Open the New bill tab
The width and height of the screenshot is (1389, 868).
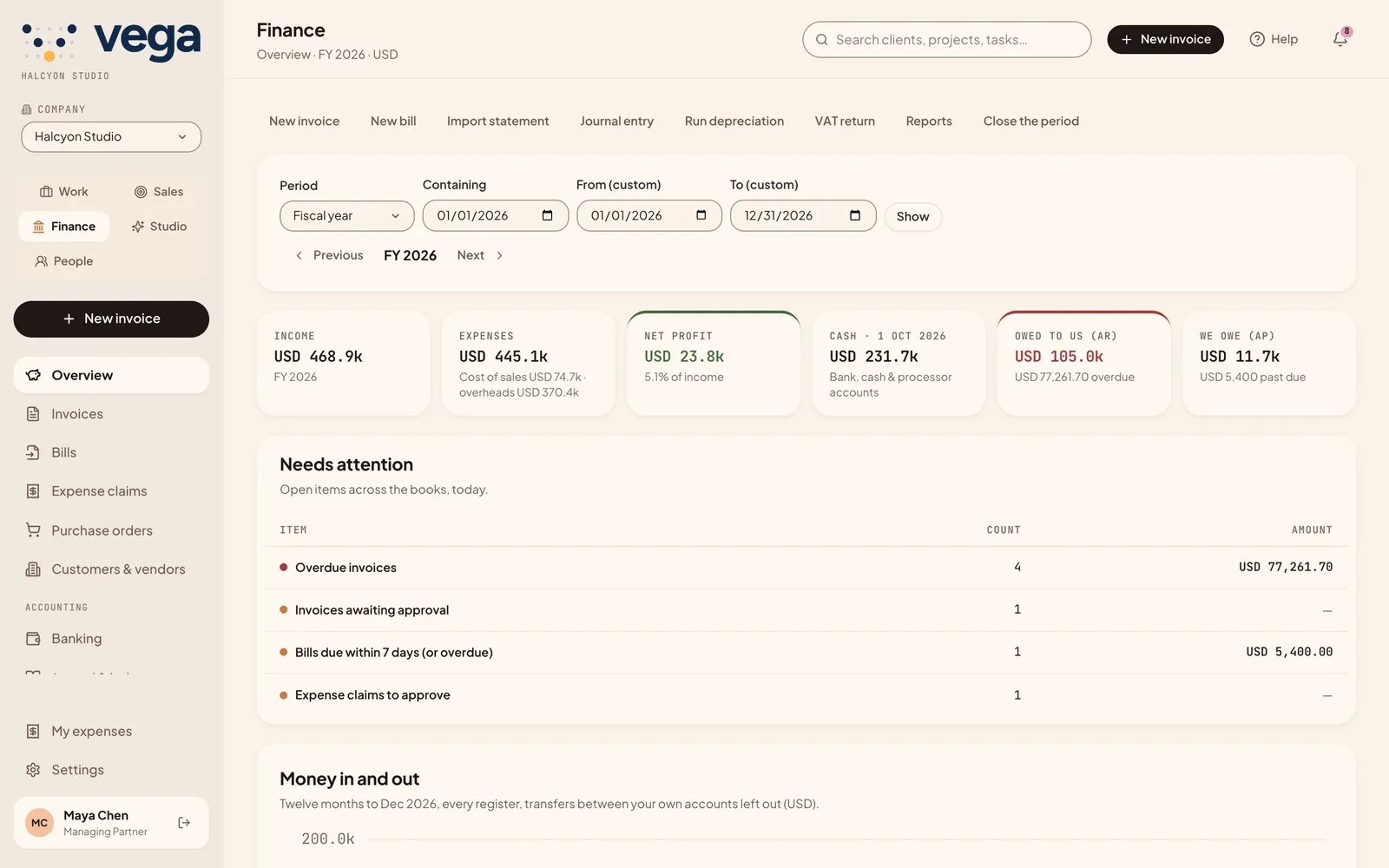click(x=393, y=122)
